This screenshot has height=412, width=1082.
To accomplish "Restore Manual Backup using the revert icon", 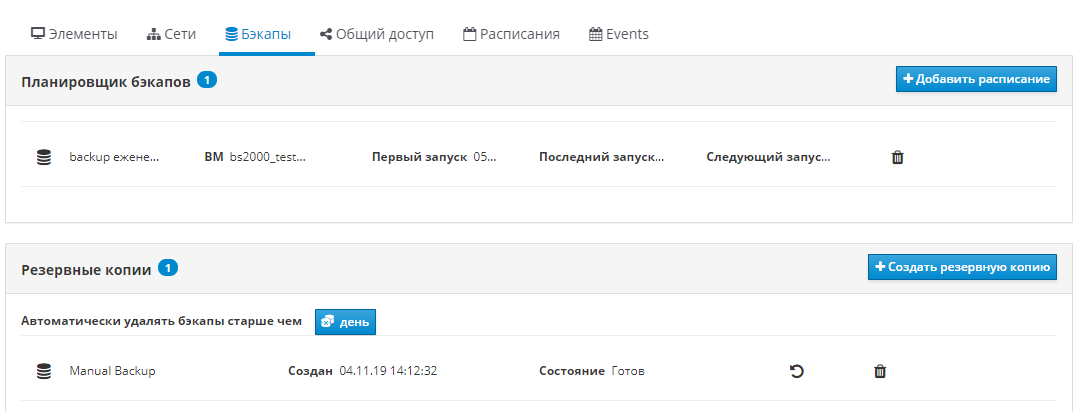I will [x=797, y=372].
